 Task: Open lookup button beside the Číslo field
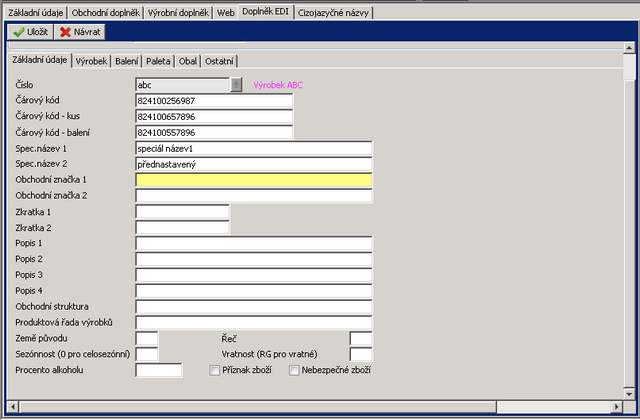click(x=236, y=85)
